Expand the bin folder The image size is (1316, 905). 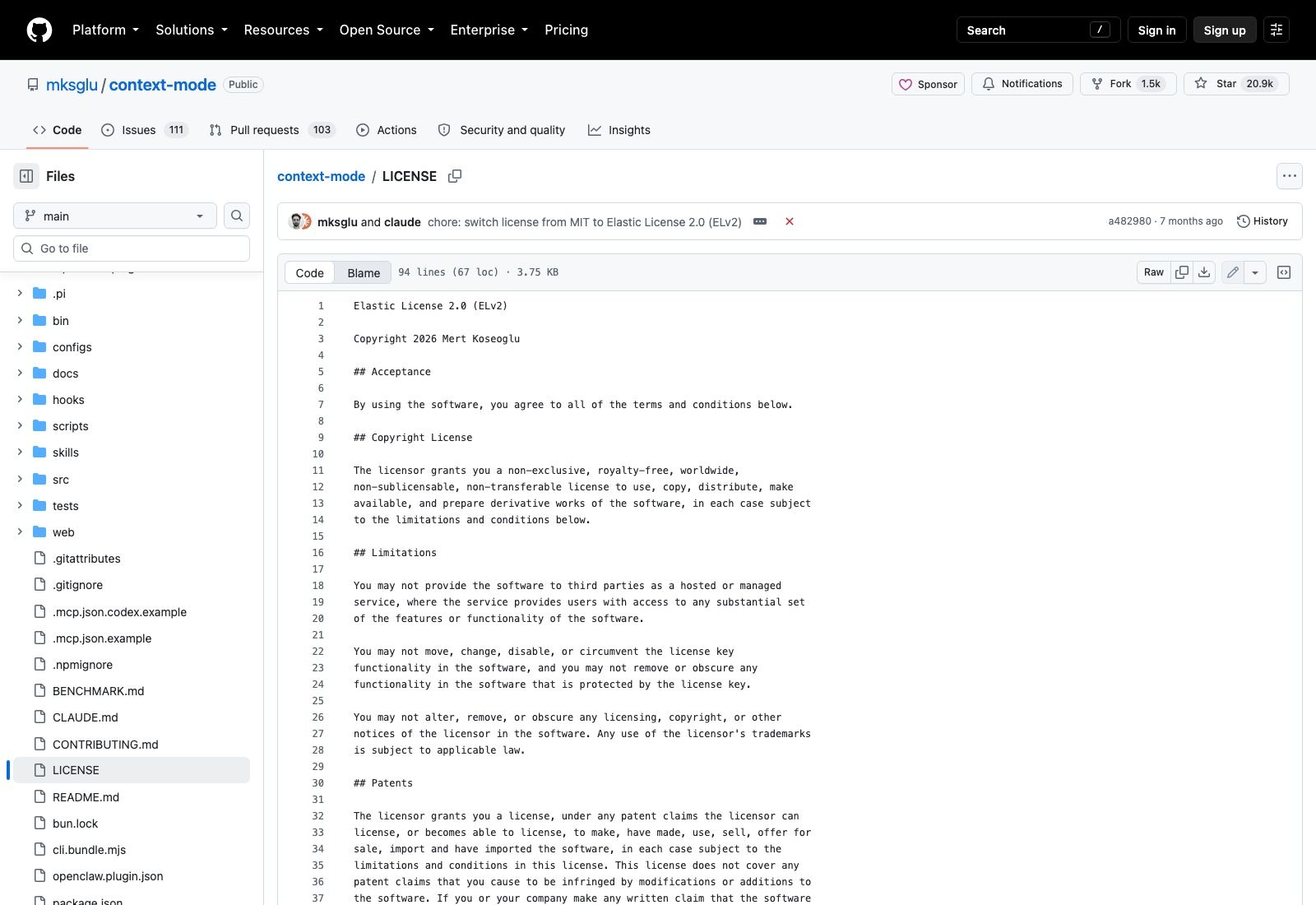click(x=20, y=320)
